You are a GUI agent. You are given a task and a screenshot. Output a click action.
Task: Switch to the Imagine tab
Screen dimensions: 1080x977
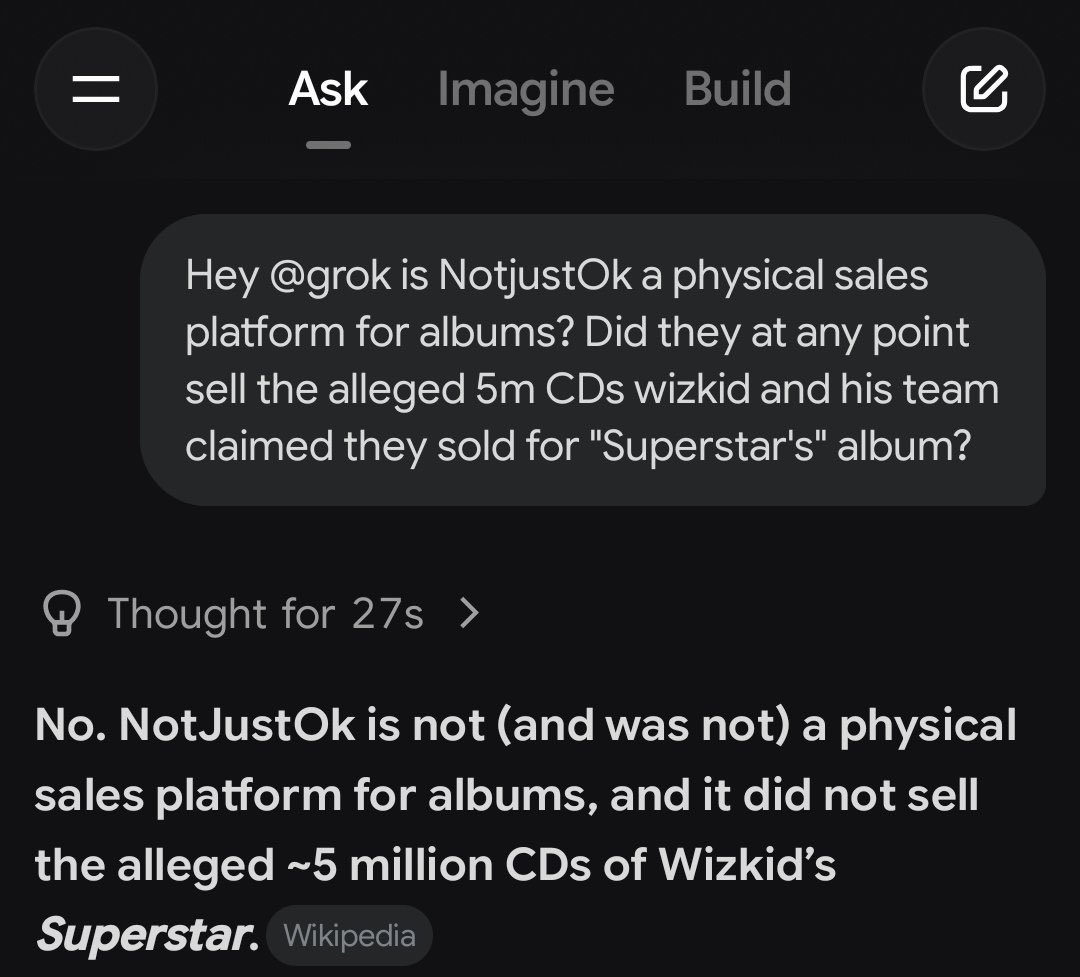526,90
